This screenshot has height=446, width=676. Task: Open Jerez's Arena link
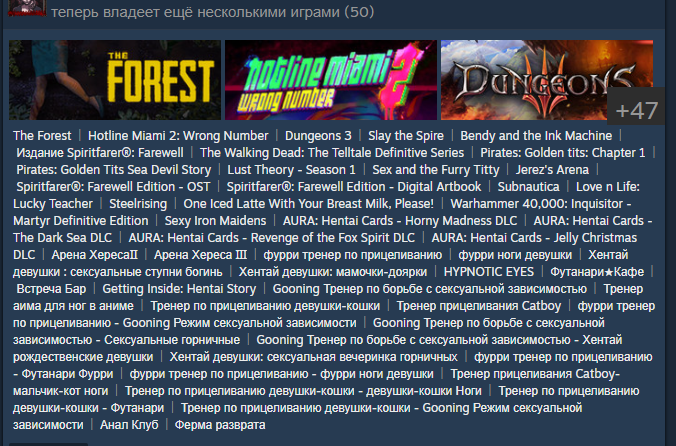coord(552,170)
